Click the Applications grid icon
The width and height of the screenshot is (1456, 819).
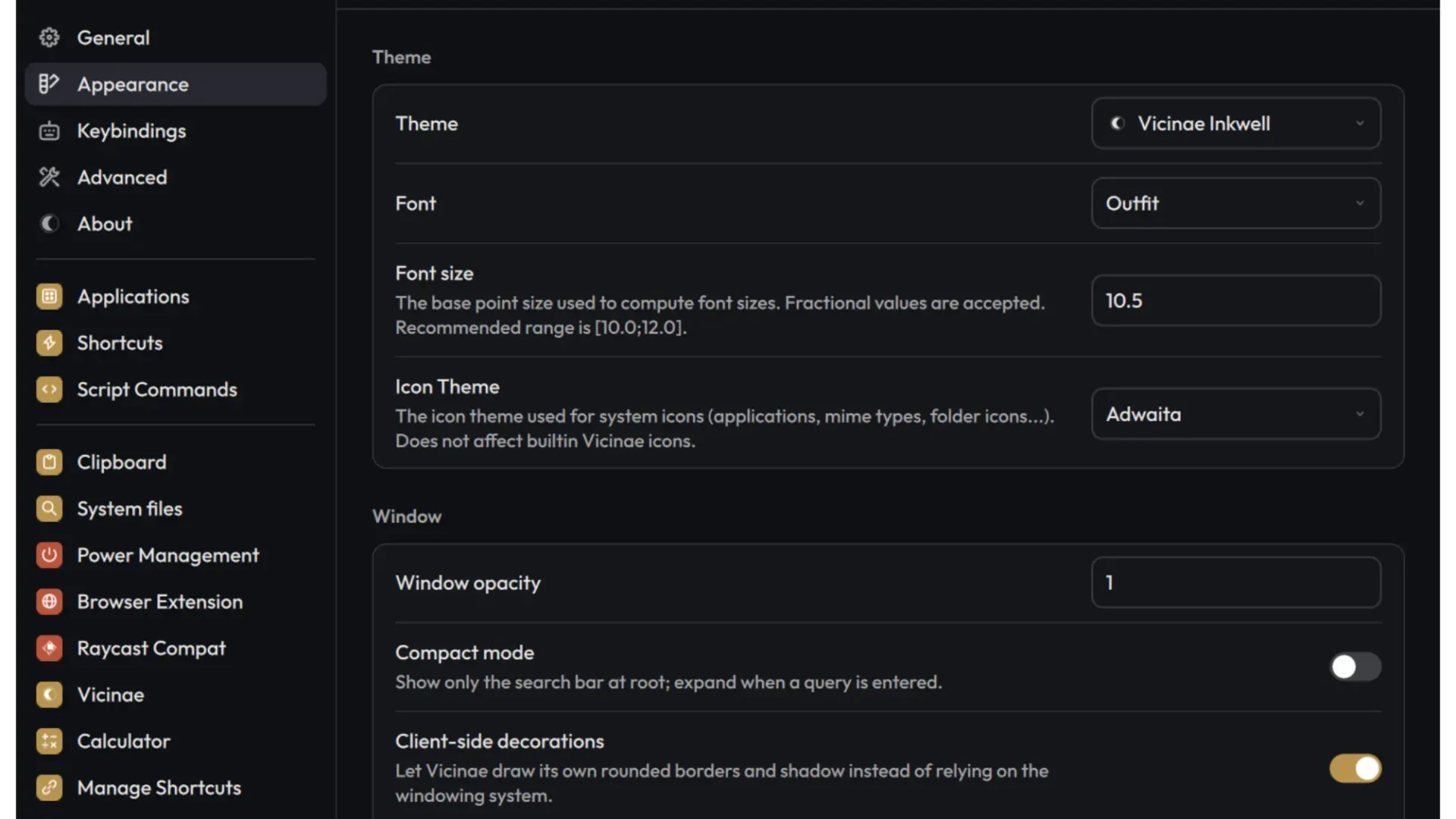pyautogui.click(x=49, y=297)
